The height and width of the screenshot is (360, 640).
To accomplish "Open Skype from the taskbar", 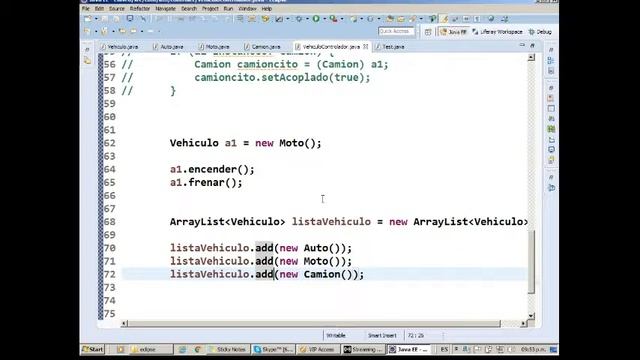I will coord(273,349).
